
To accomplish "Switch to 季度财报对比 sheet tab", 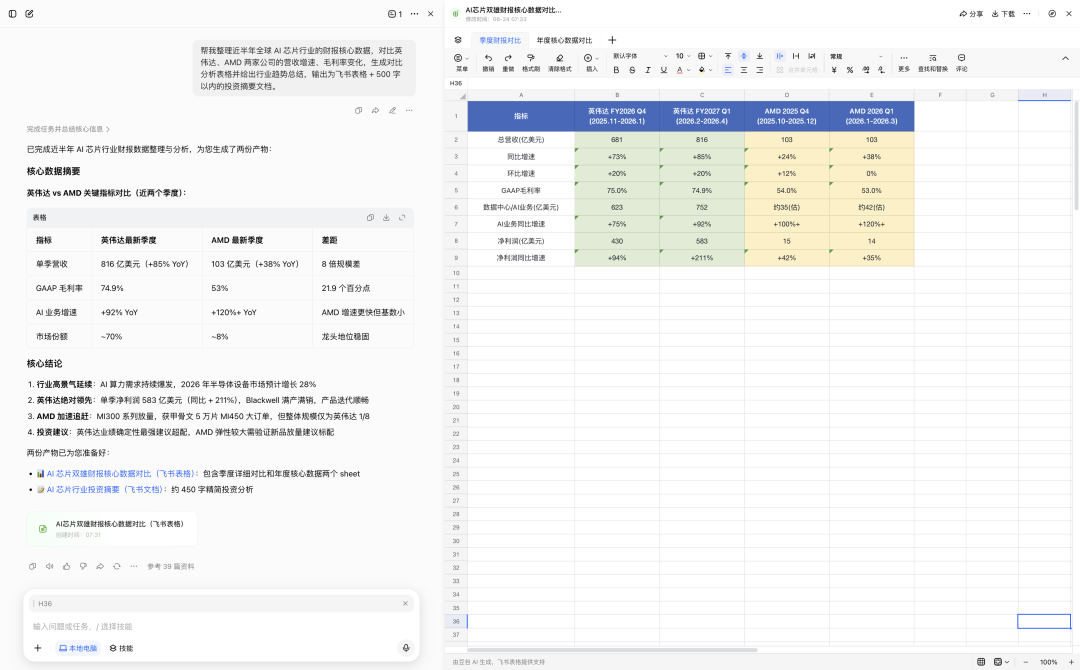I will point(500,40).
